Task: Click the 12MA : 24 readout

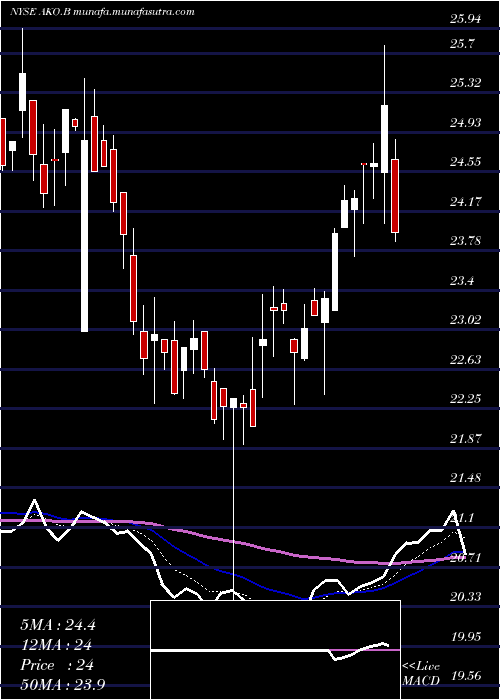Action: tap(56, 645)
